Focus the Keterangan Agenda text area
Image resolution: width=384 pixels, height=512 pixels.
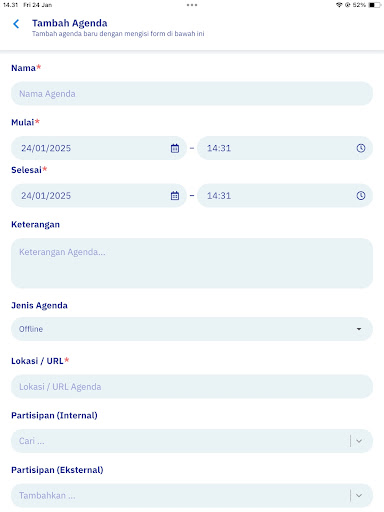pyautogui.click(x=192, y=263)
